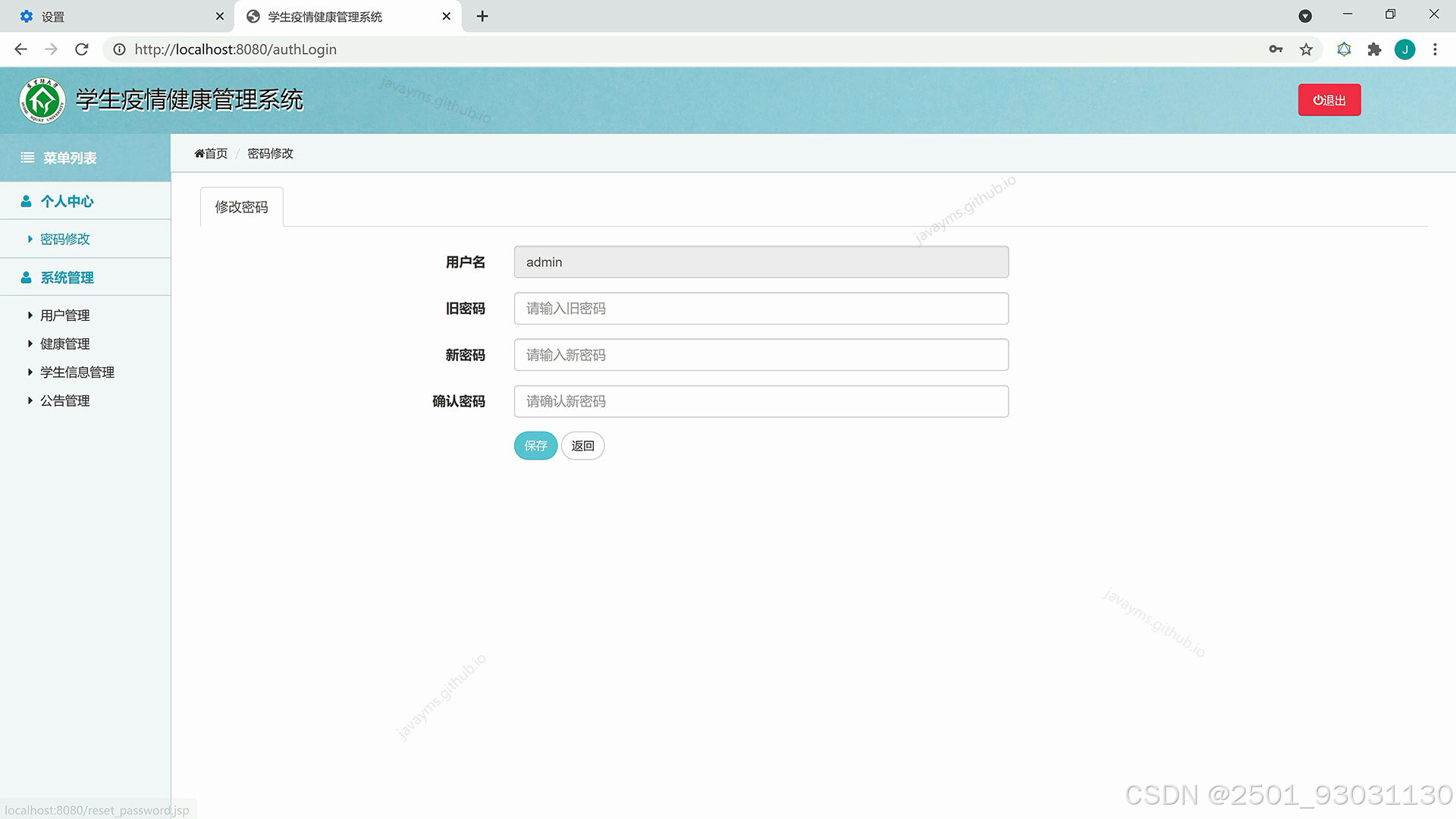Open a new browser tab
The height and width of the screenshot is (819, 1456).
pos(482,16)
